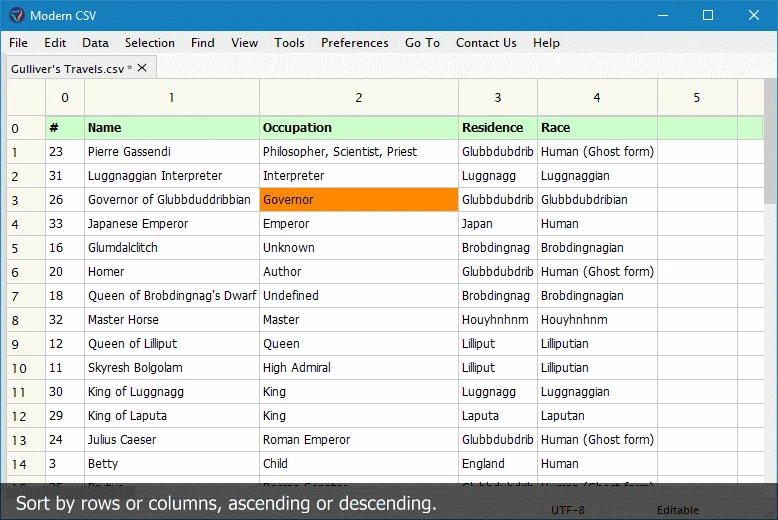Viewport: 778px width, 520px height.
Task: Select the Master Horse cell
Action: tap(172, 320)
